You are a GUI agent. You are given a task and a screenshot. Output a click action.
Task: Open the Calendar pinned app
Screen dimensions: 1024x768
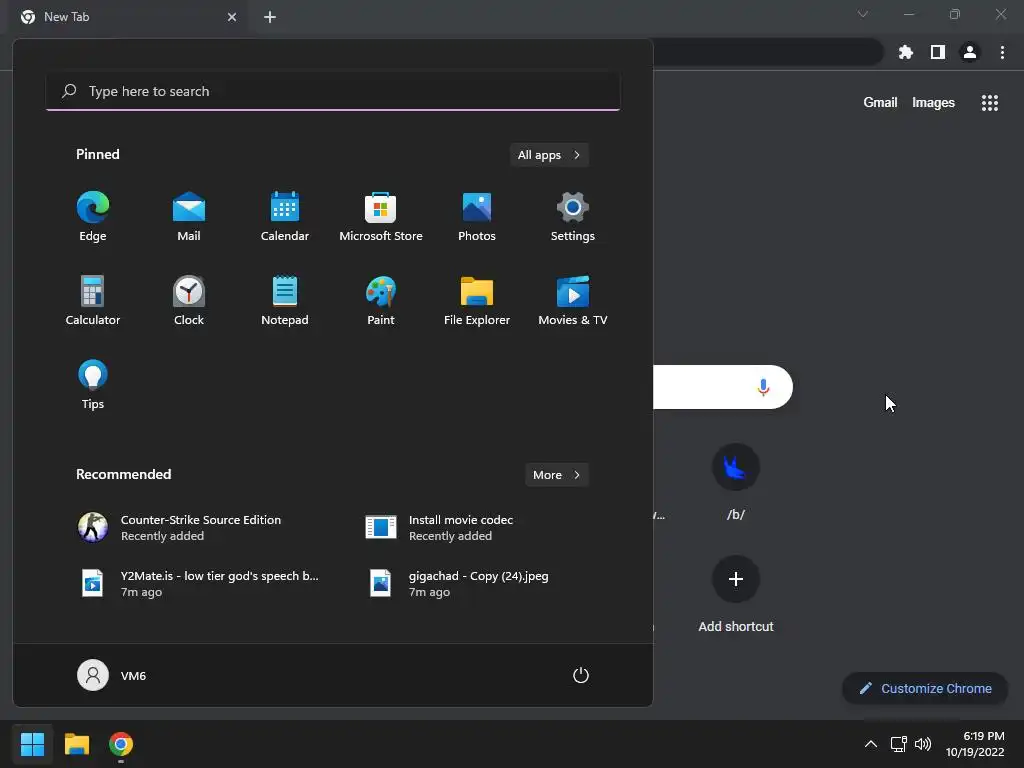(x=285, y=217)
